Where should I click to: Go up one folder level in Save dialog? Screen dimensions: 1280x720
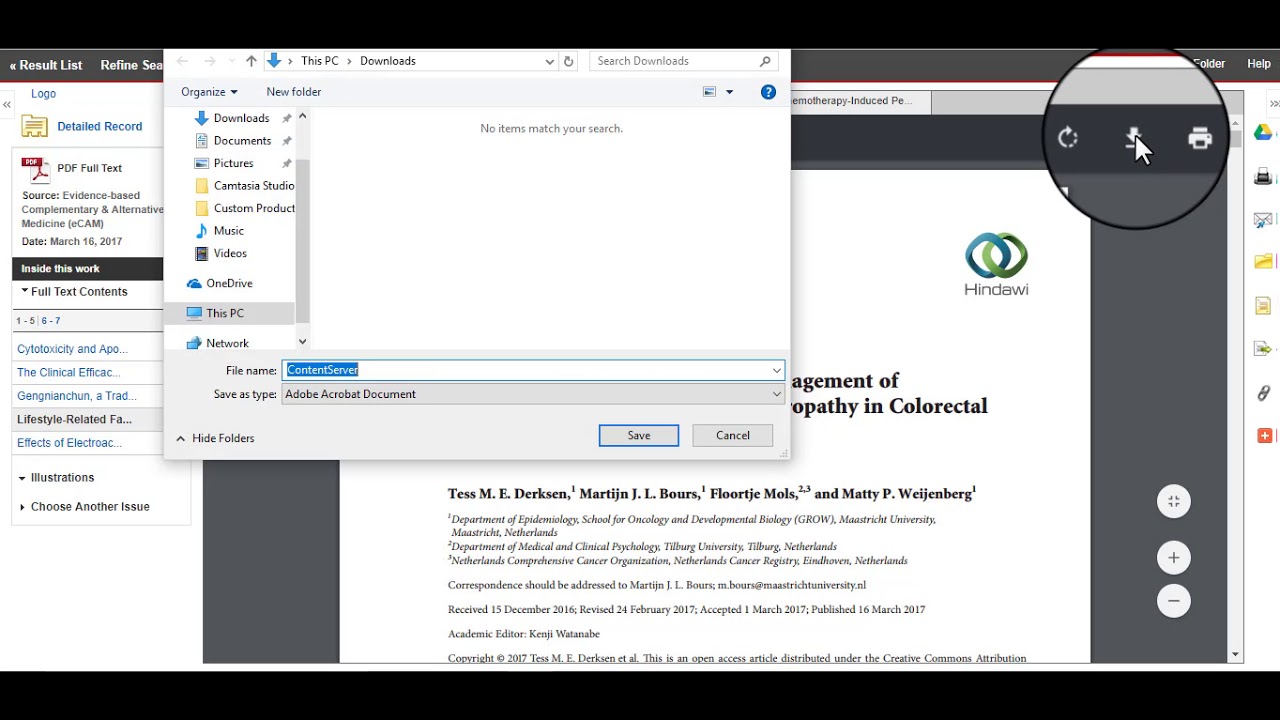251,61
